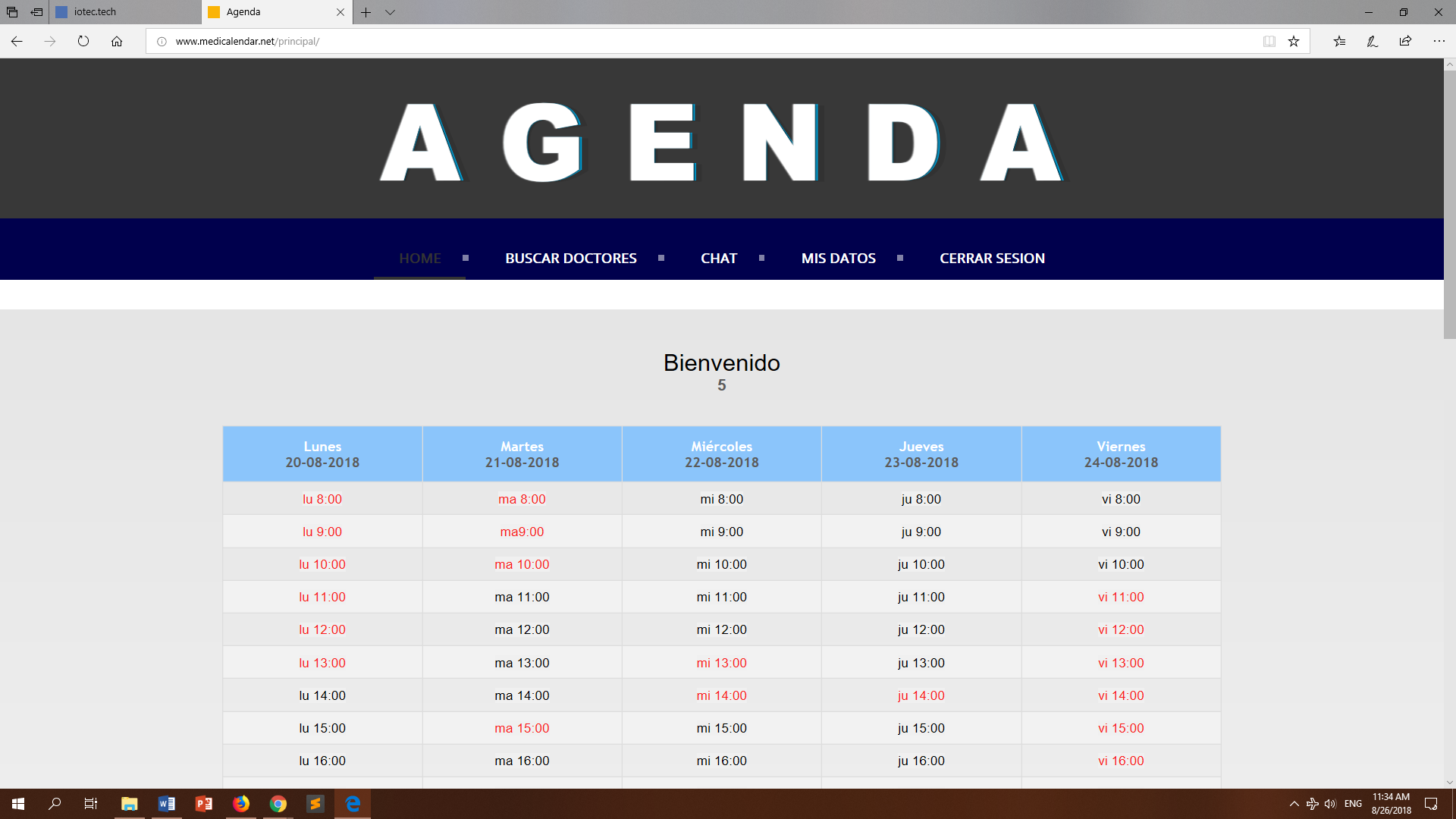Viewport: 1456px width, 819px height.
Task: Open the Reading view icon
Action: 1269,42
